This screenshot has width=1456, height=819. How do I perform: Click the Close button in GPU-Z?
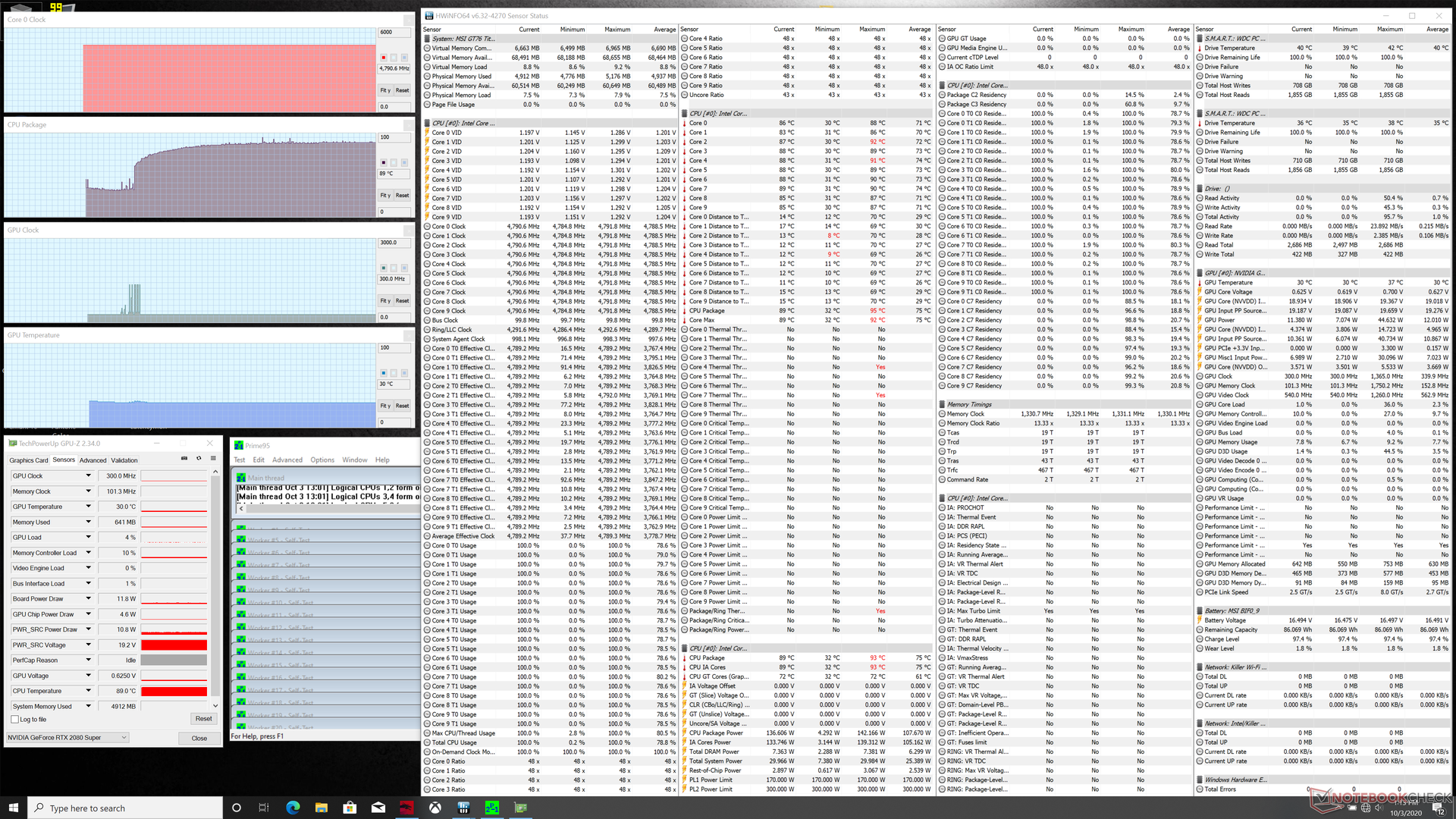point(199,738)
